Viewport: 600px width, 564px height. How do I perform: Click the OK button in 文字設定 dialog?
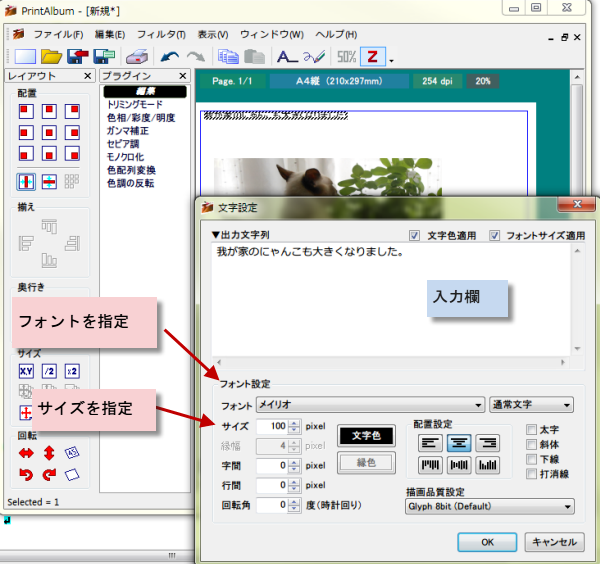(x=487, y=542)
